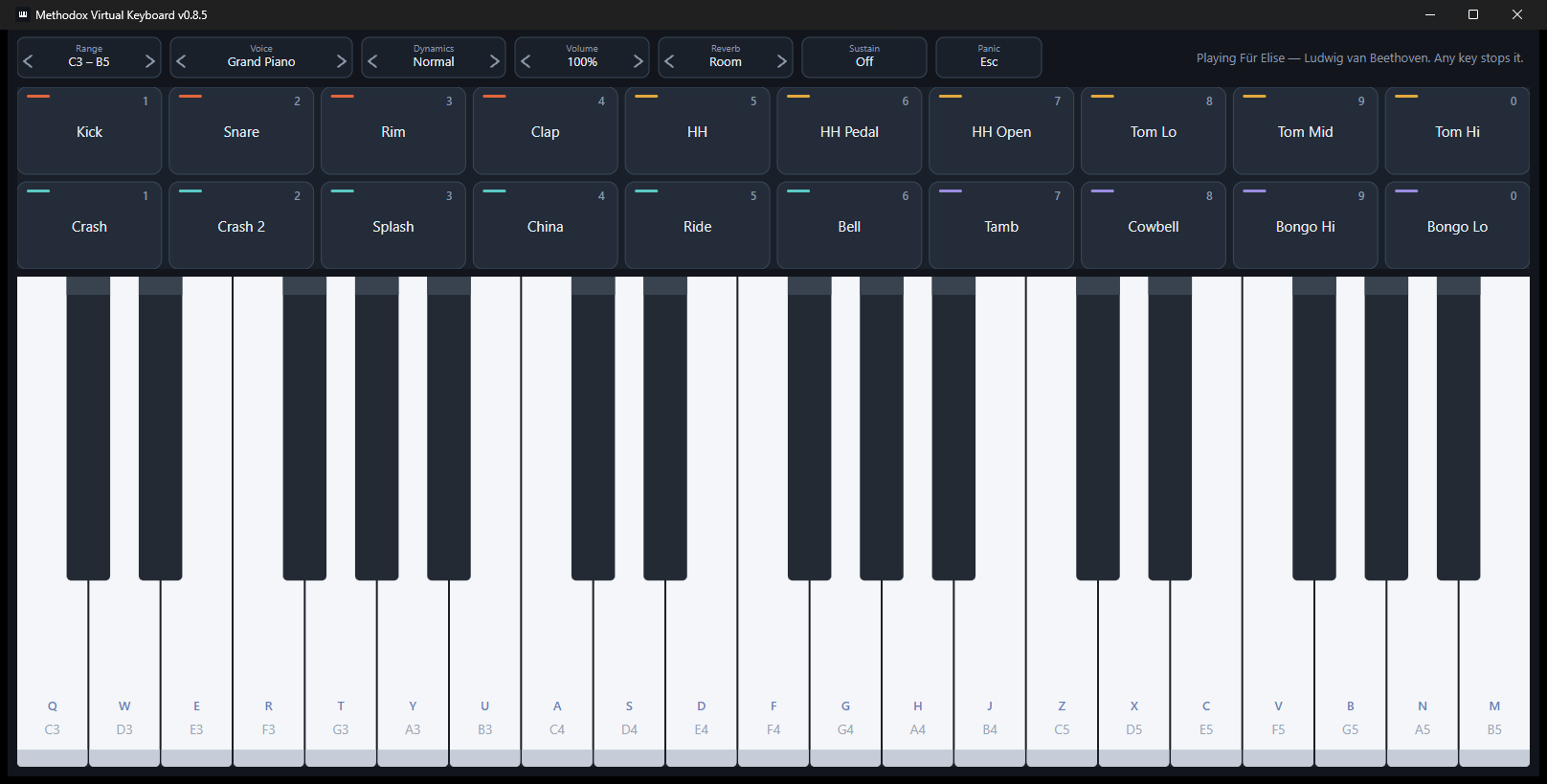Play the A5 white key labeled N
Screen dimensions: 1547x784
pyautogui.click(x=1423, y=670)
